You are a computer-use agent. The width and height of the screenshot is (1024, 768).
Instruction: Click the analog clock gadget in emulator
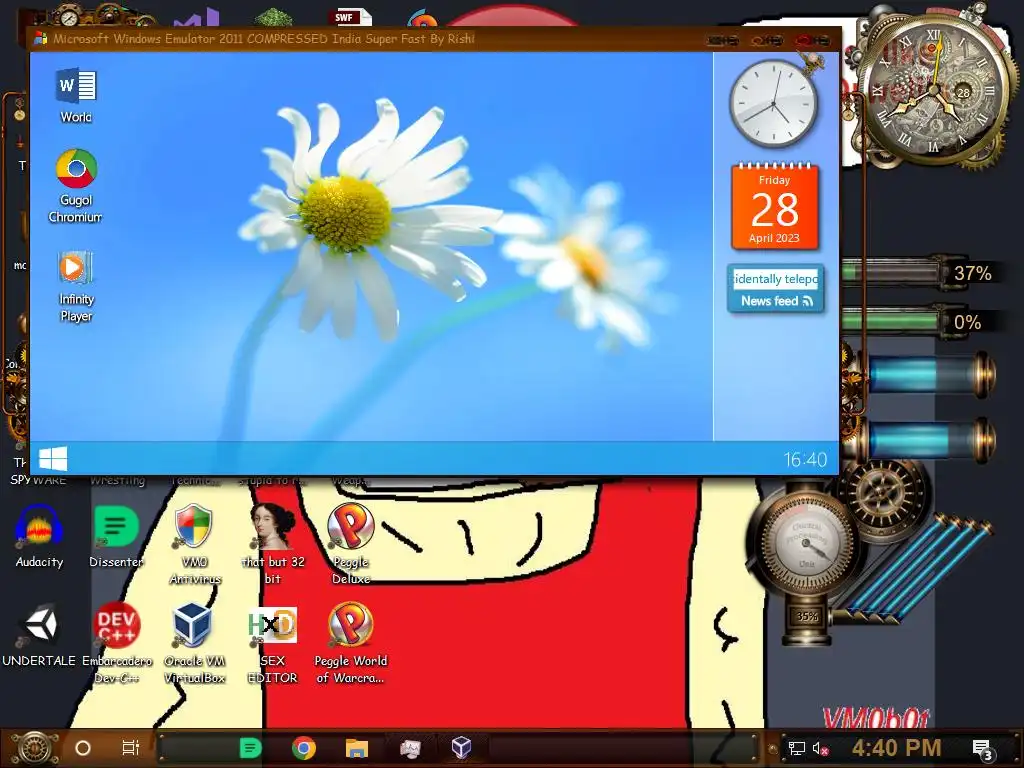(773, 103)
